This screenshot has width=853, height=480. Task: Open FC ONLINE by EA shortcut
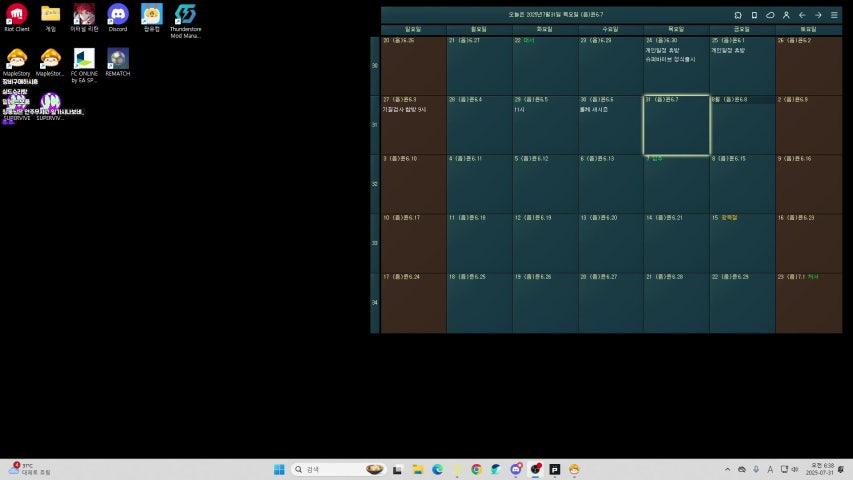coord(84,65)
